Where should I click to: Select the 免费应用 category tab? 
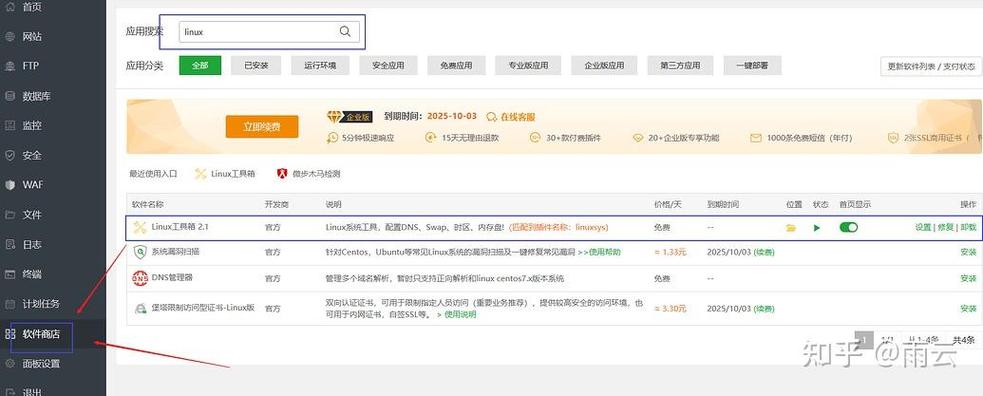point(456,65)
